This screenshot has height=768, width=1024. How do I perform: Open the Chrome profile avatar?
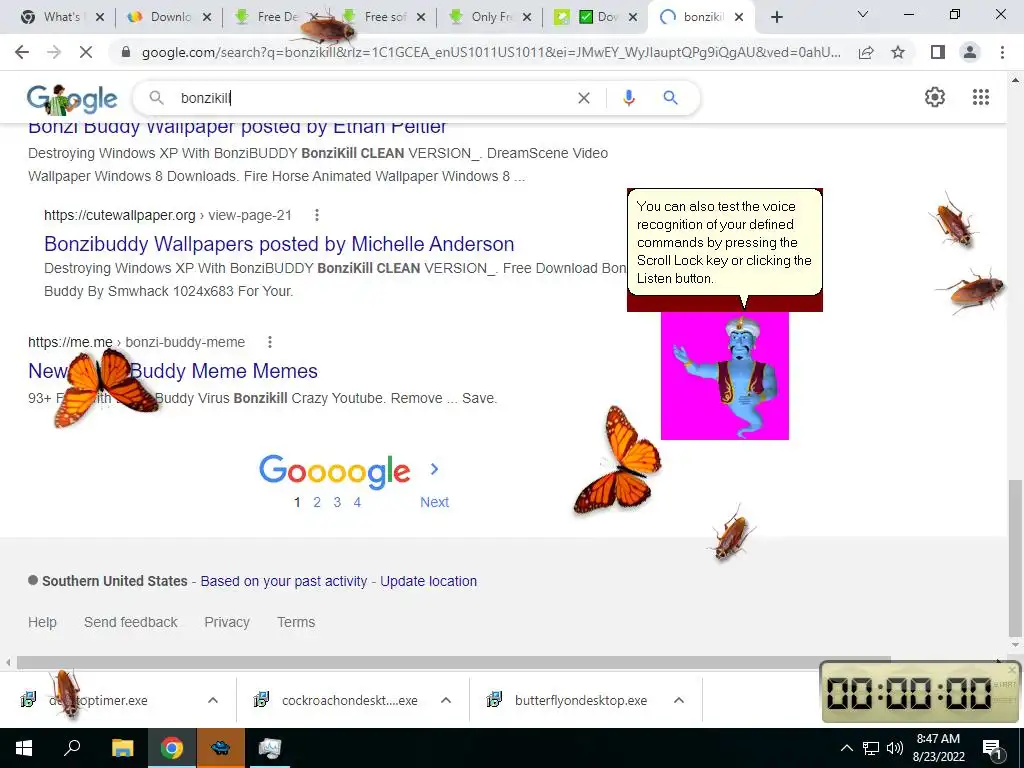pos(970,52)
